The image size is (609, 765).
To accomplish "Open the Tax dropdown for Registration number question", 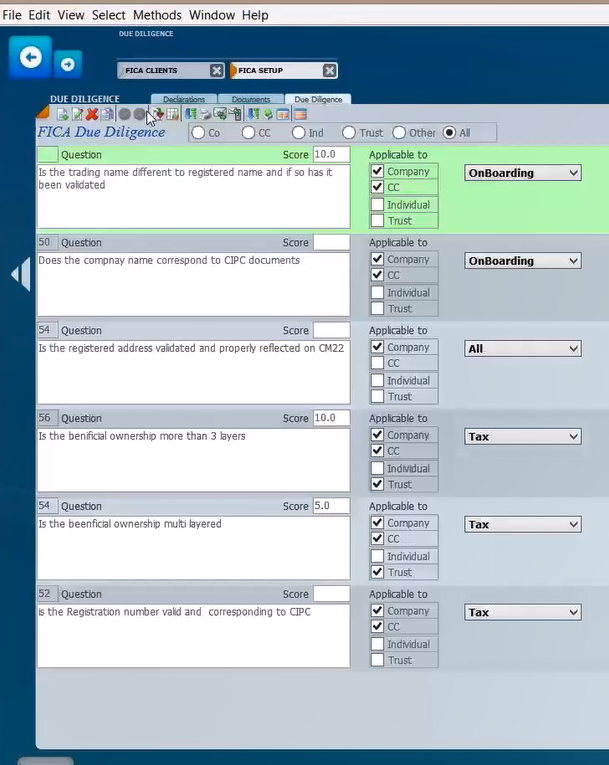I will pos(522,612).
